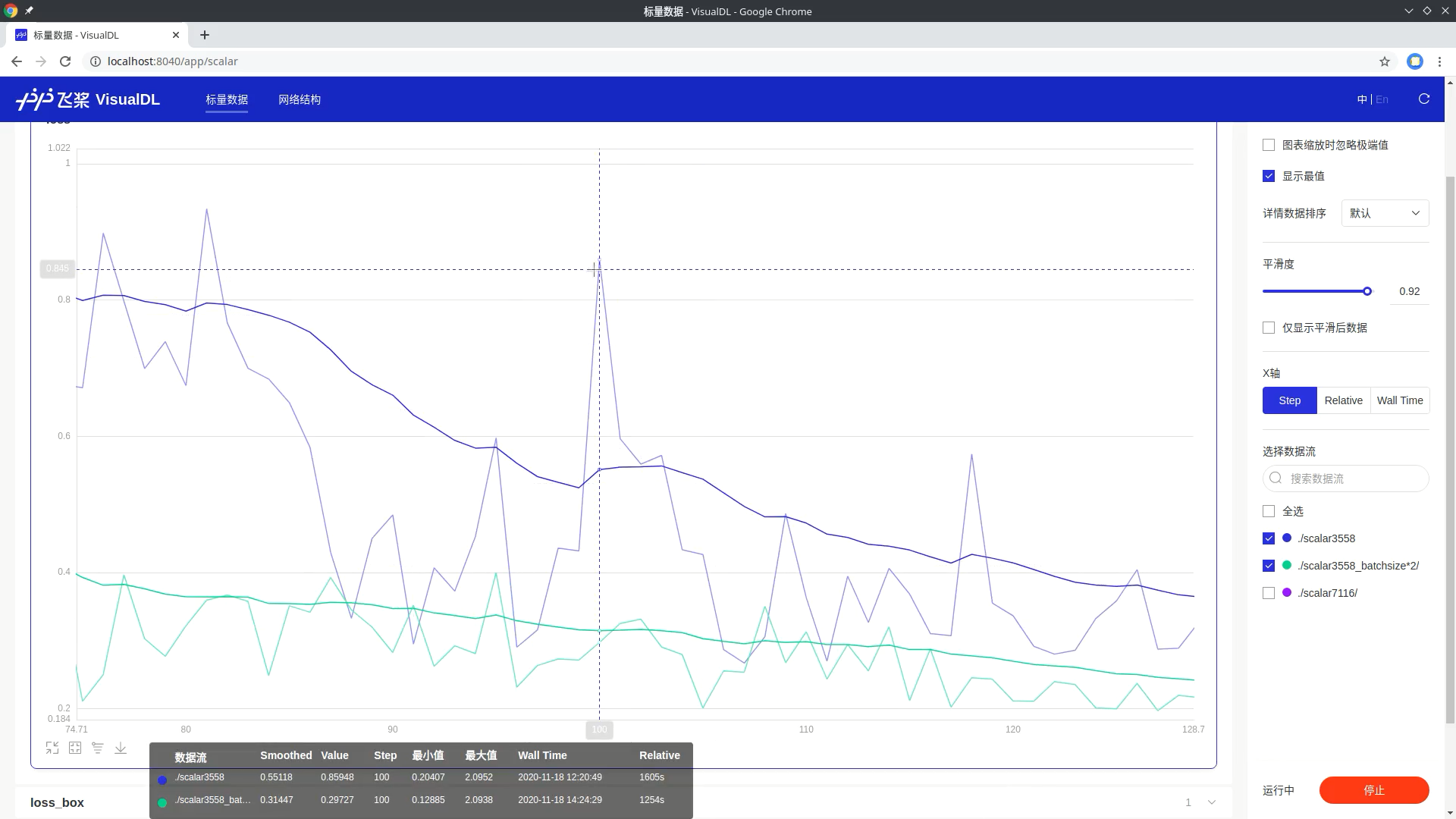The width and height of the screenshot is (1456, 819).
Task: Click the search icon in data stream panel
Action: pyautogui.click(x=1276, y=479)
